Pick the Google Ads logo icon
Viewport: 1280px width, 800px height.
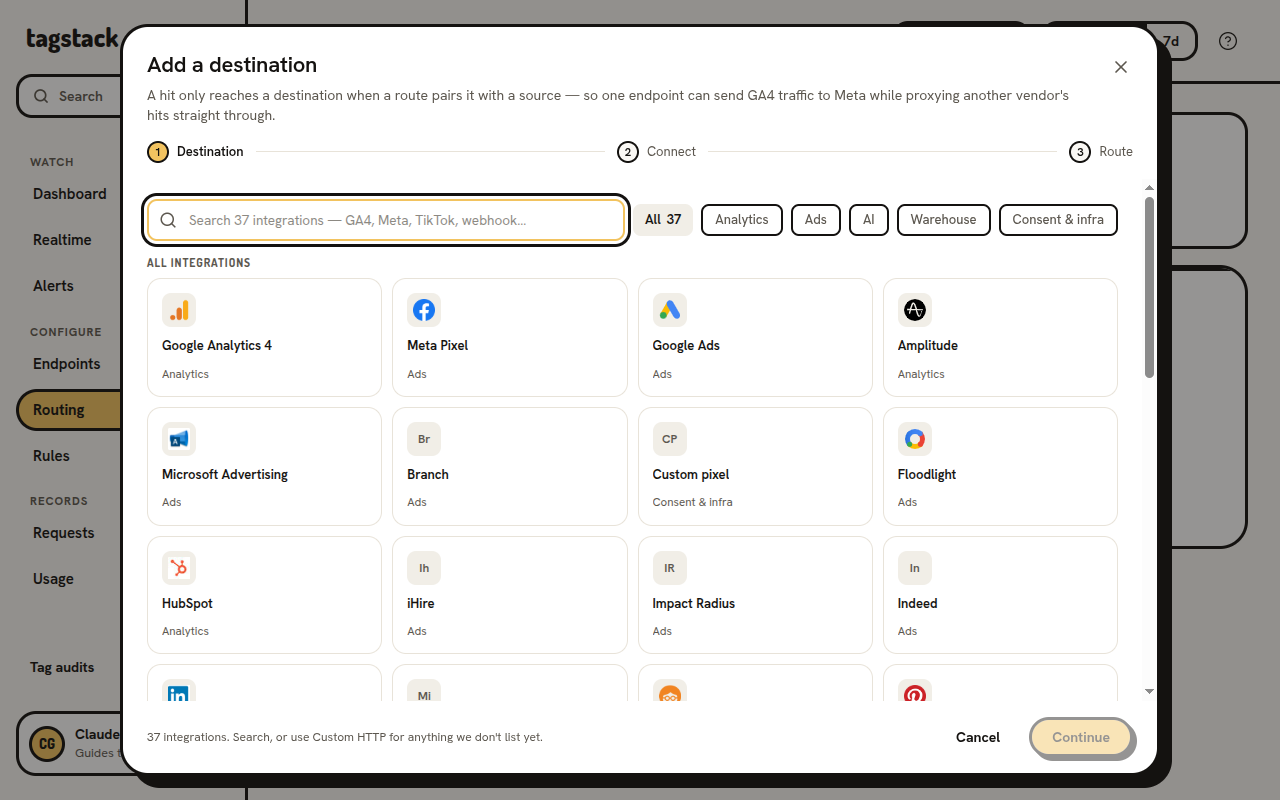coord(670,310)
